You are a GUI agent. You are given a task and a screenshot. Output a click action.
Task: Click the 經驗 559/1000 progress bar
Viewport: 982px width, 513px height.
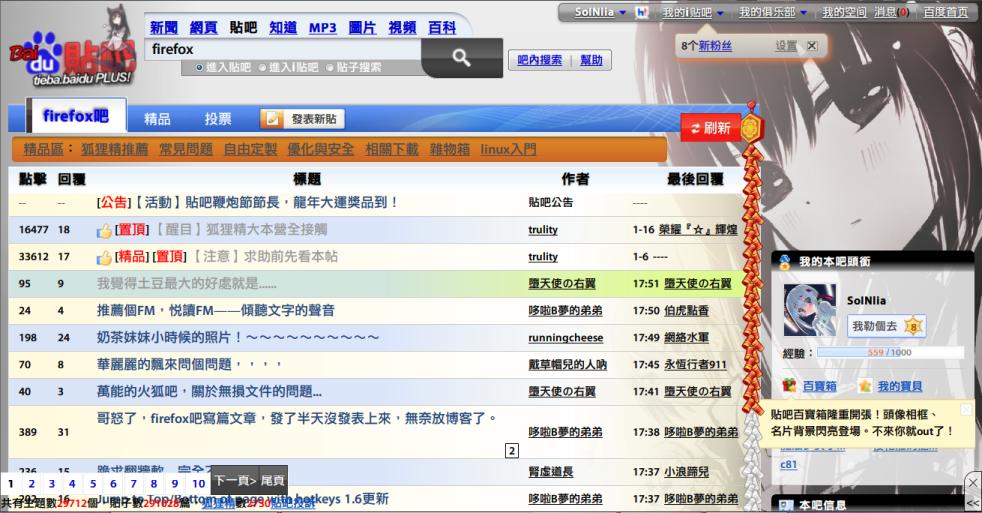click(x=890, y=353)
